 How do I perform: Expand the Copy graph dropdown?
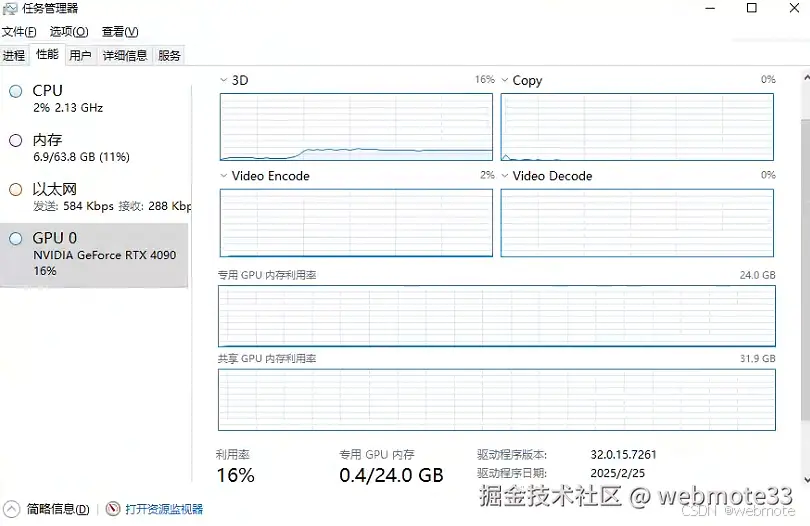[x=505, y=80]
